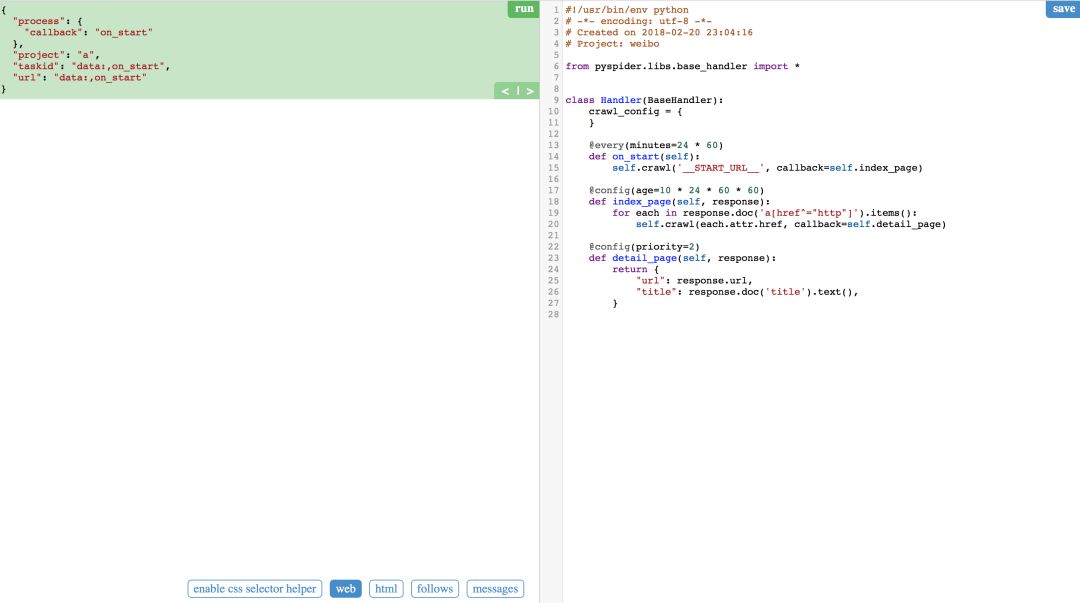The width and height of the screenshot is (1080, 603).
Task: Click the encoding: utf-8 comment line
Action: [638, 21]
